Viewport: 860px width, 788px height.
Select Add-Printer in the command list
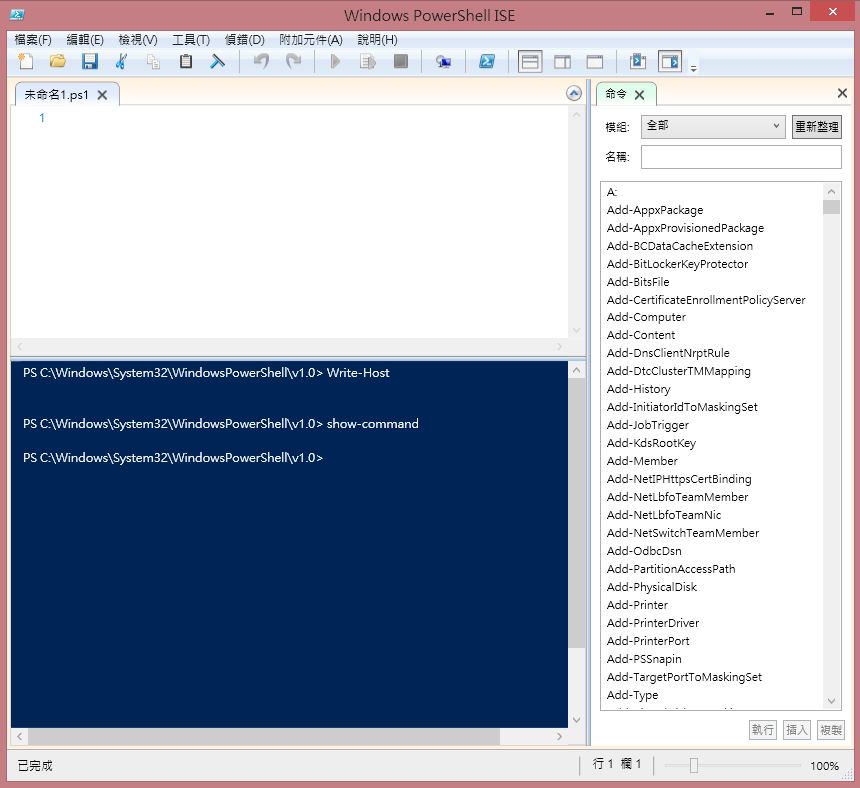637,605
